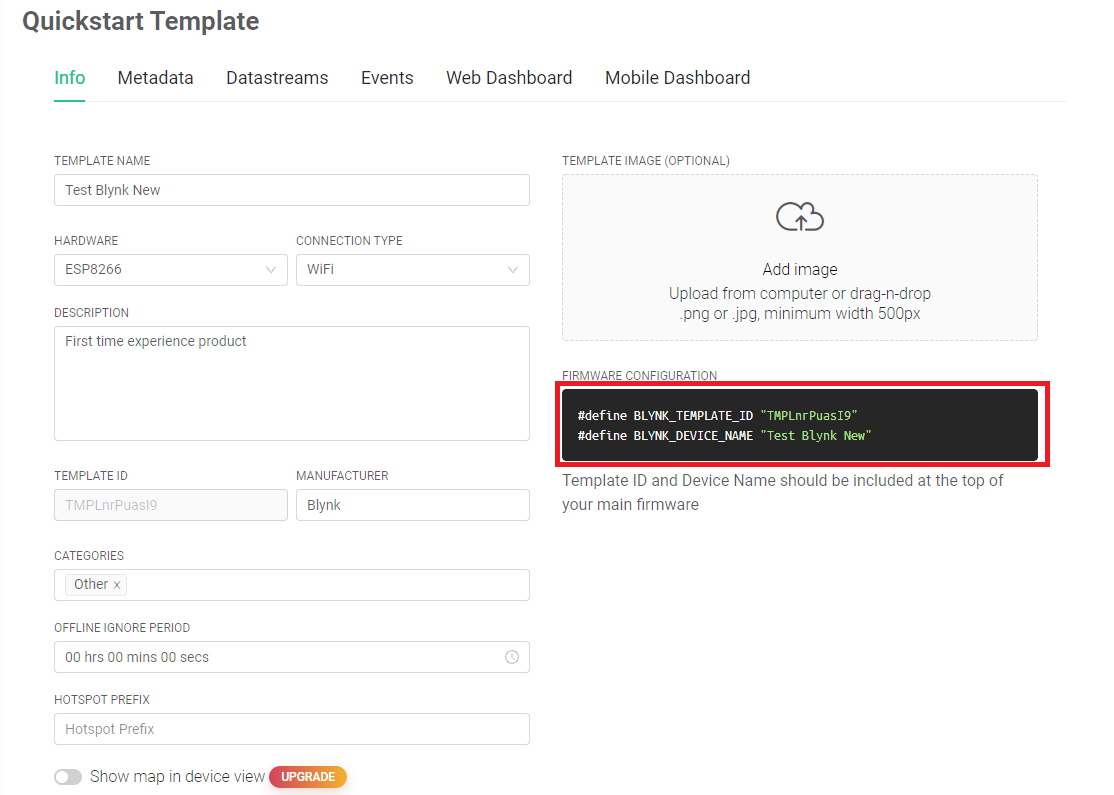Click the Template ID field TMPLnrPuasI9

pos(171,505)
